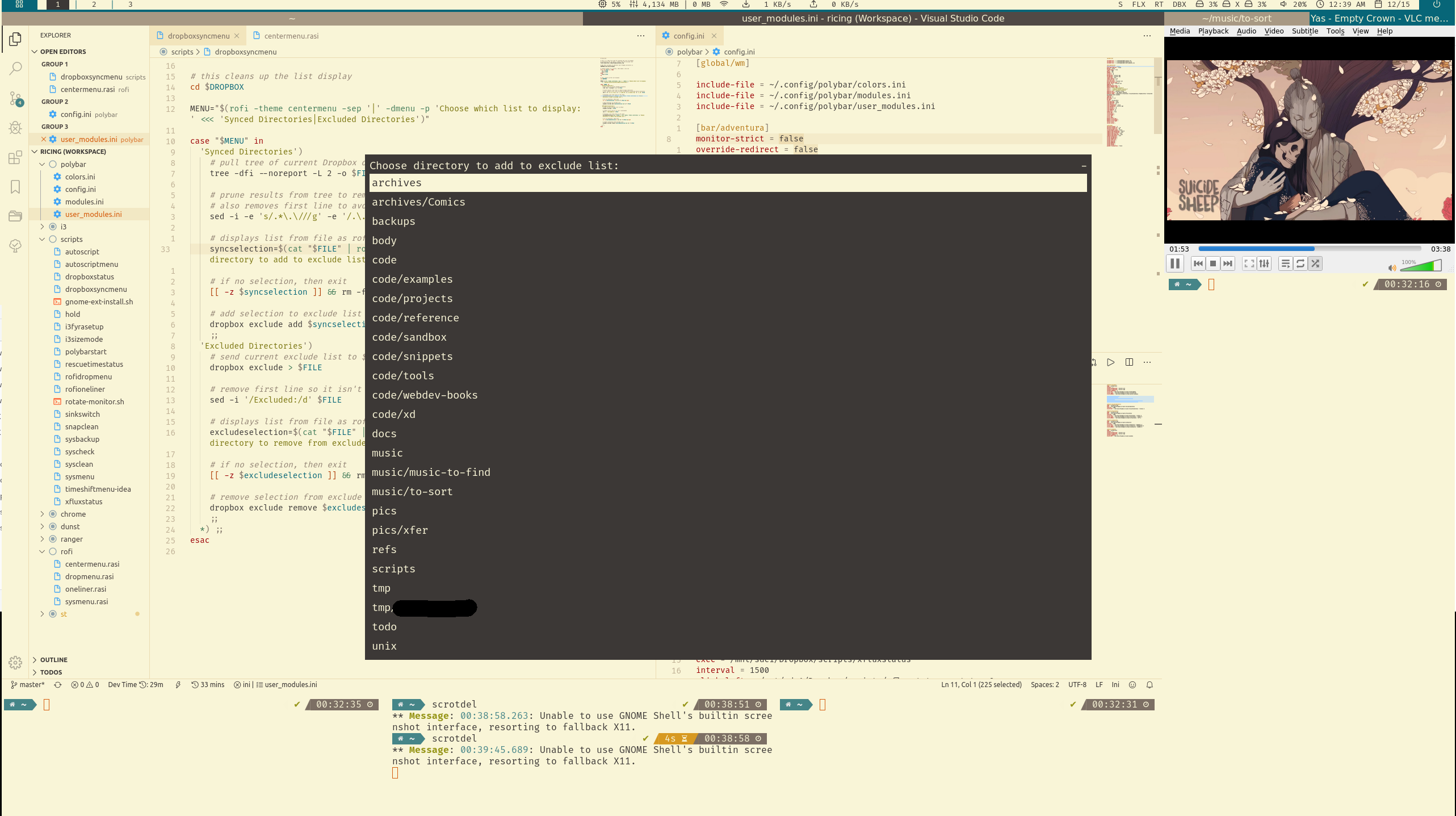Seek in the VLC playback progress bar

click(1309, 249)
